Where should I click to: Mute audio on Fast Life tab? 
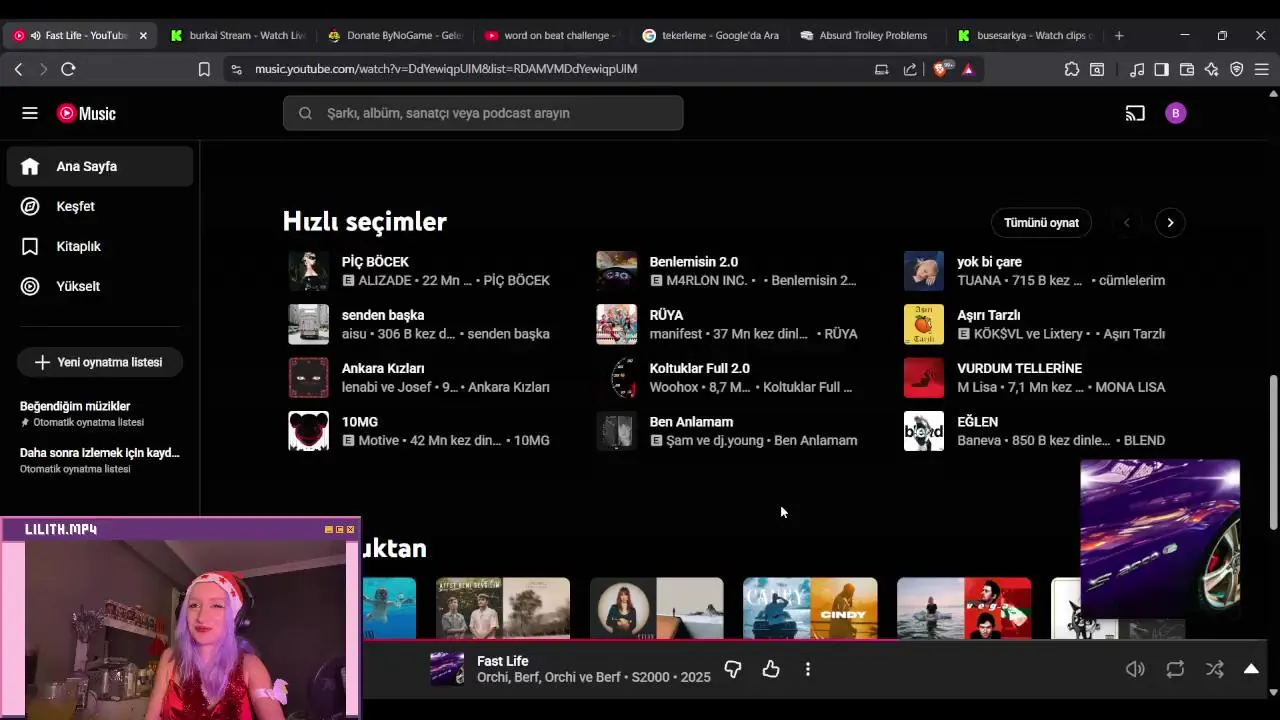tap(35, 35)
